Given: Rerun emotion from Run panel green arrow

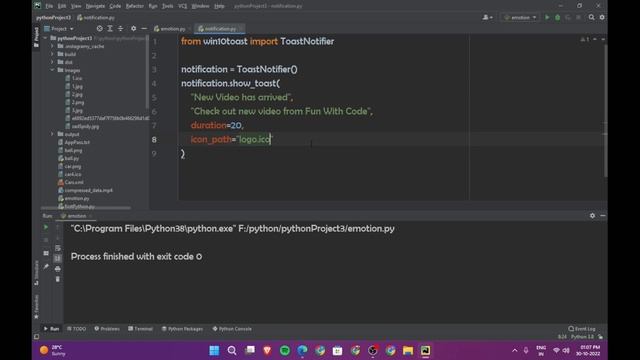Looking at the screenshot, I should 46,227.
